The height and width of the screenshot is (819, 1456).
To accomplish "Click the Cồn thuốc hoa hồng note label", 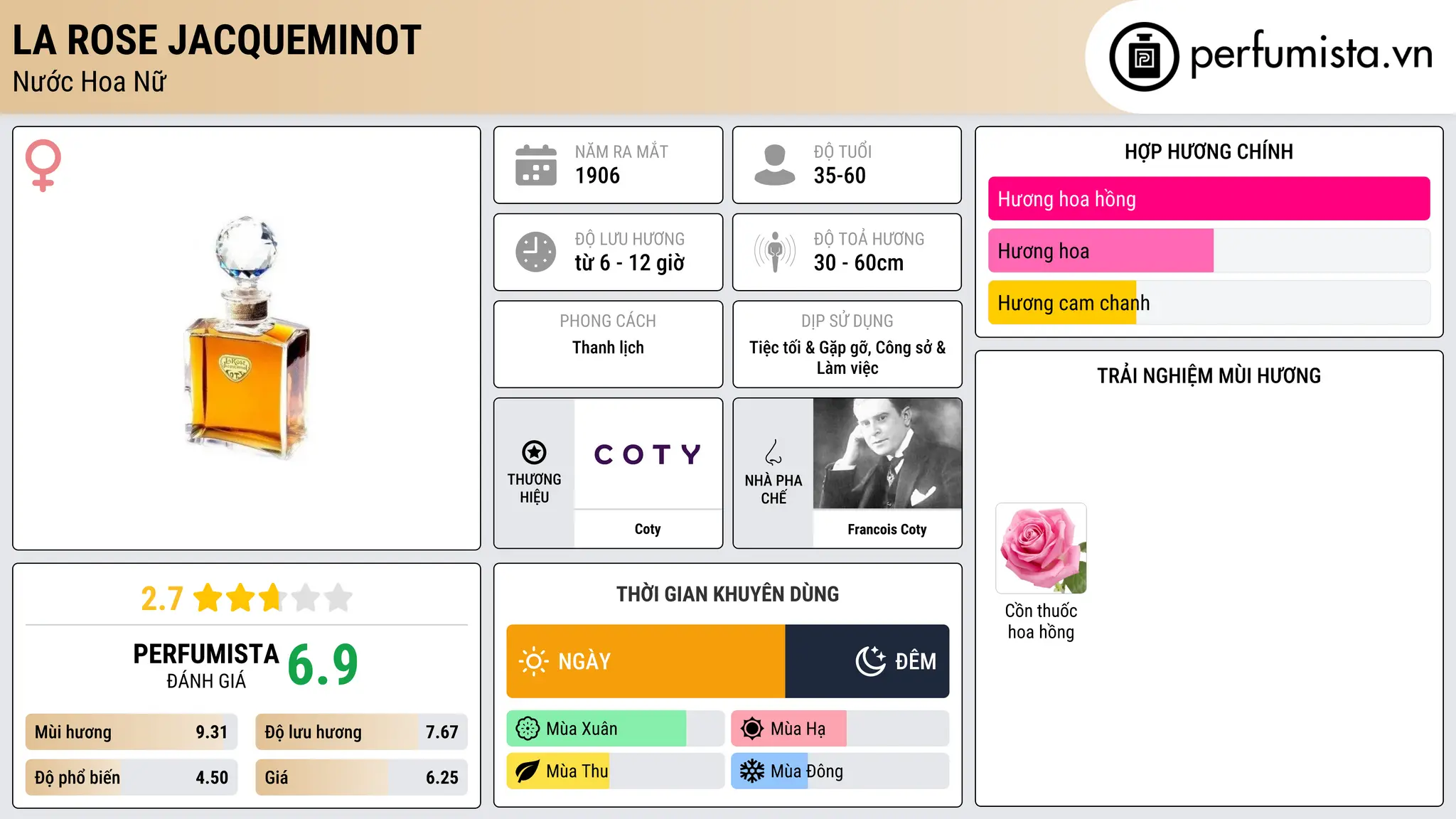I will (x=1041, y=621).
